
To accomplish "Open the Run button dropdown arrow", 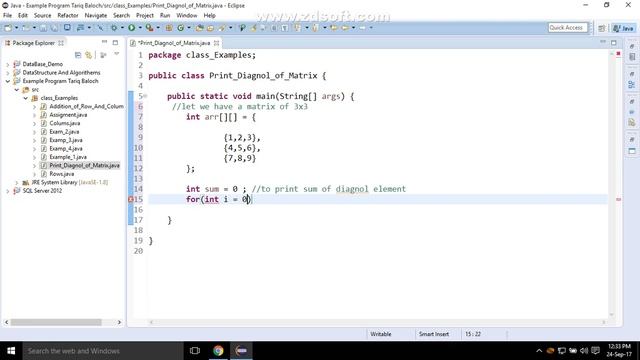I will coord(140,28).
